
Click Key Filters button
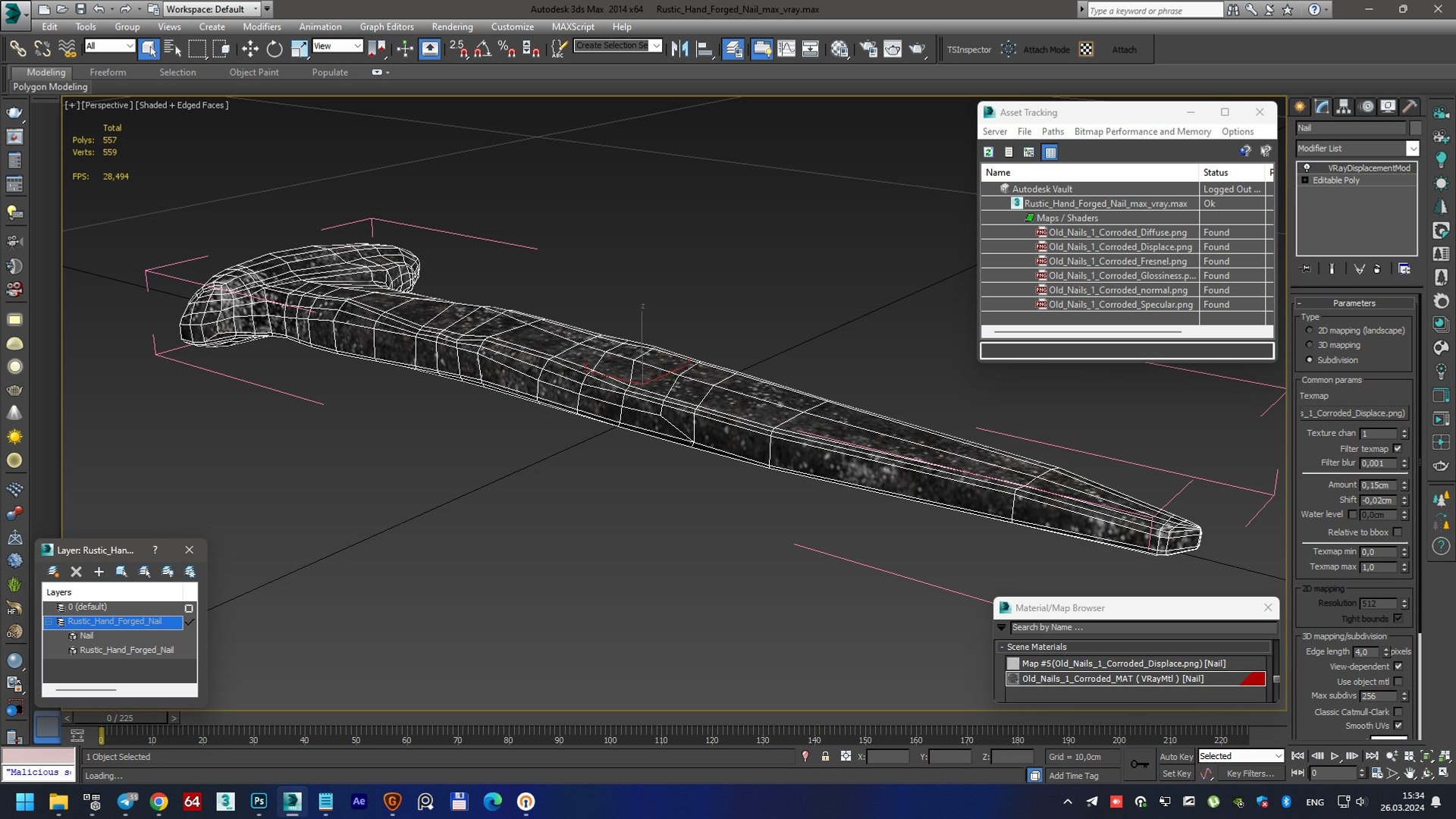click(1250, 773)
